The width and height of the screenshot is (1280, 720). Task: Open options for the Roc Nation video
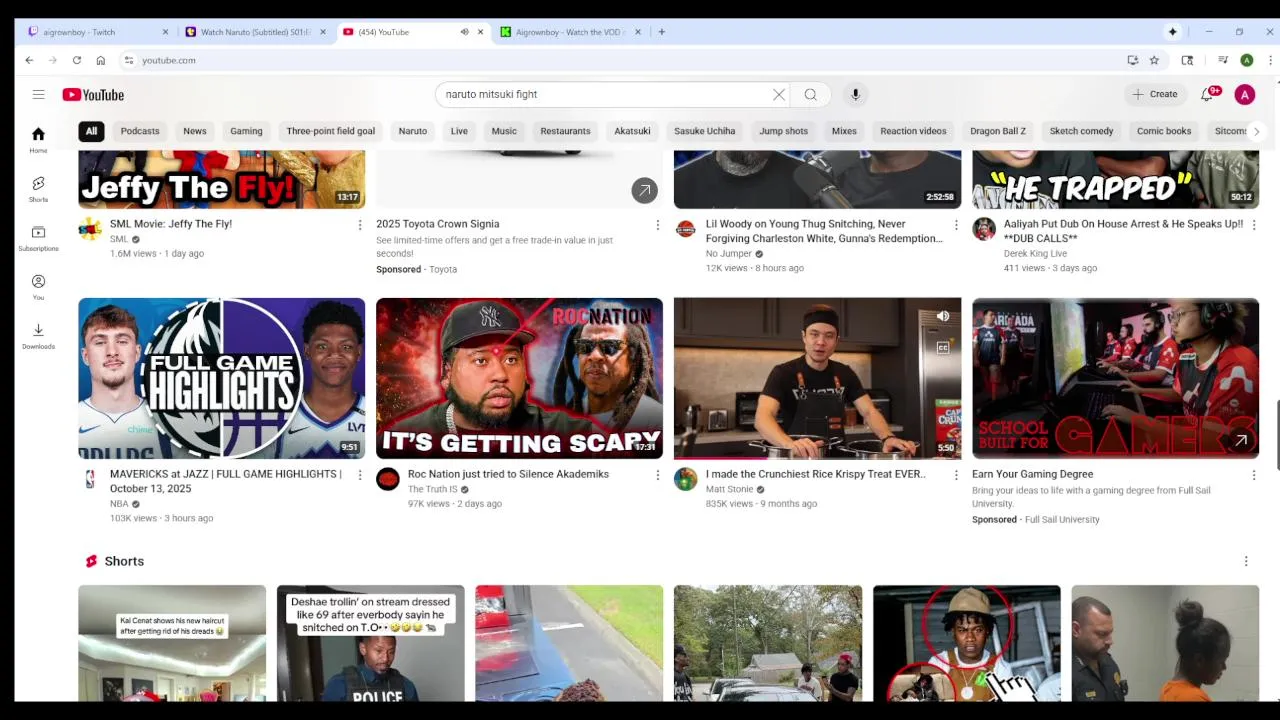pyautogui.click(x=657, y=475)
